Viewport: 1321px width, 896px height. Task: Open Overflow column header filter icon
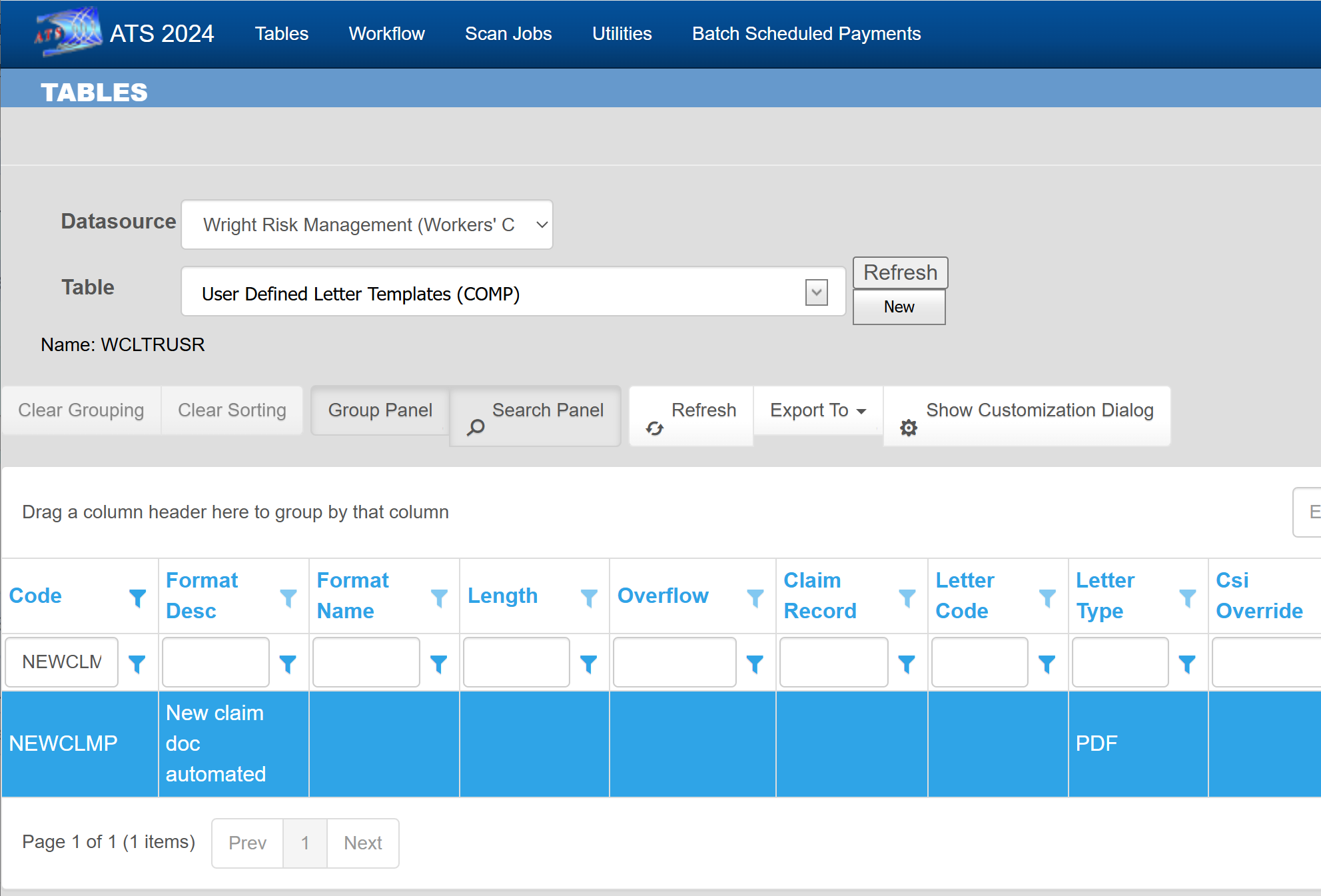(755, 598)
